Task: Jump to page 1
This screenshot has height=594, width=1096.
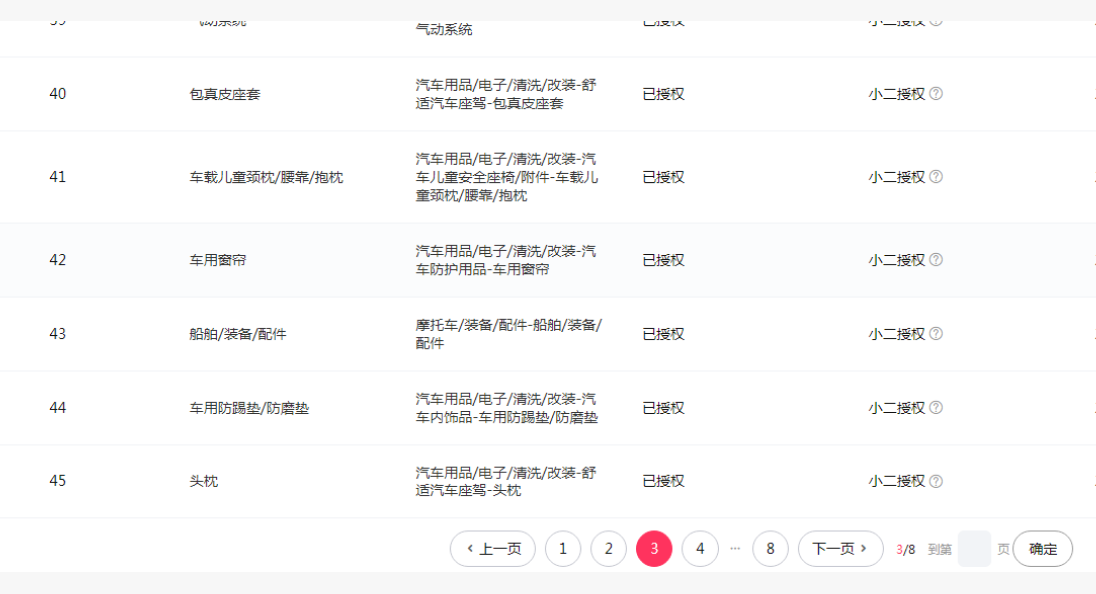Action: [x=563, y=549]
